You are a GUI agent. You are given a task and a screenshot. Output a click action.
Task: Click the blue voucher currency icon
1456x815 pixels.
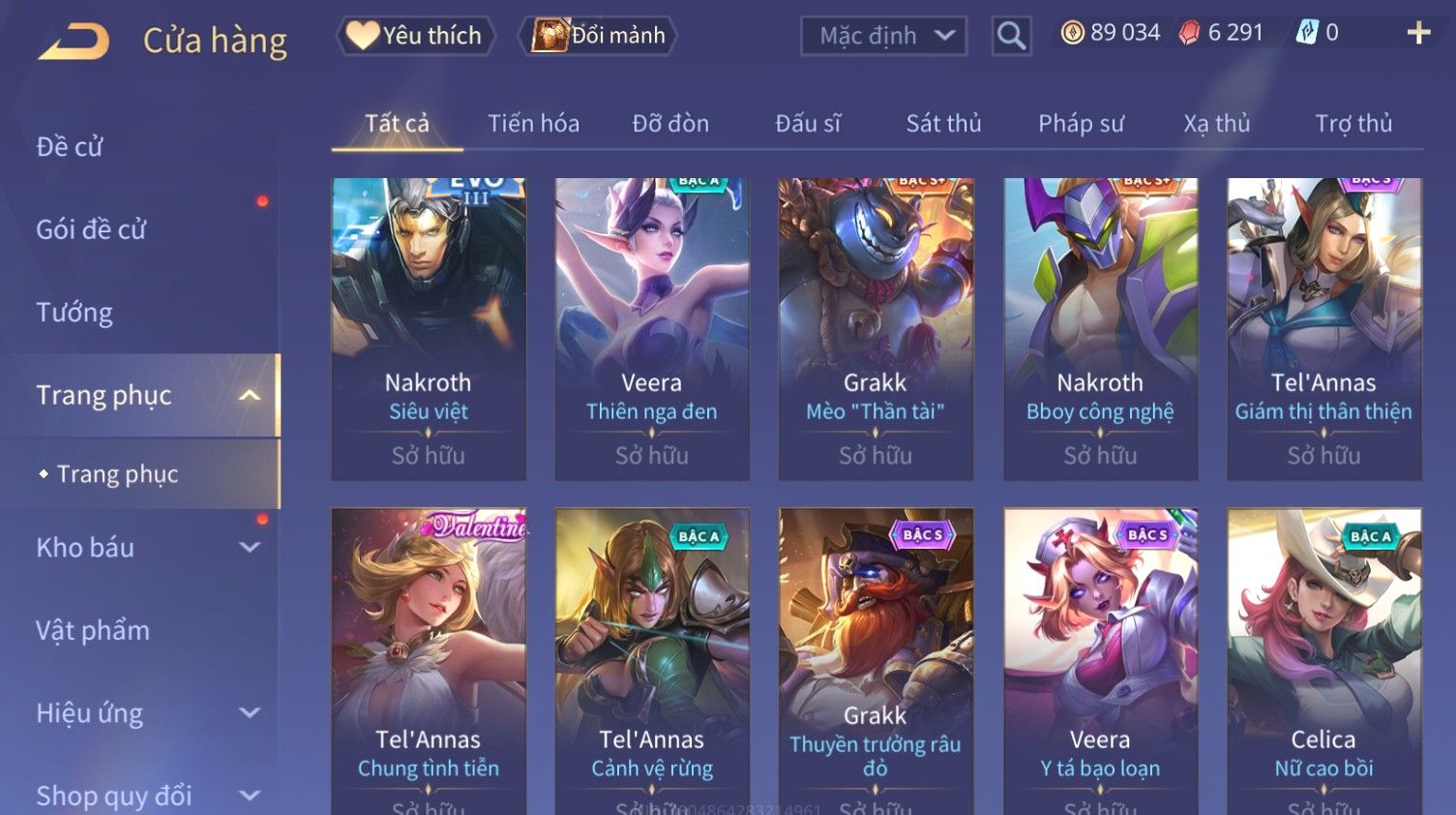click(1307, 33)
